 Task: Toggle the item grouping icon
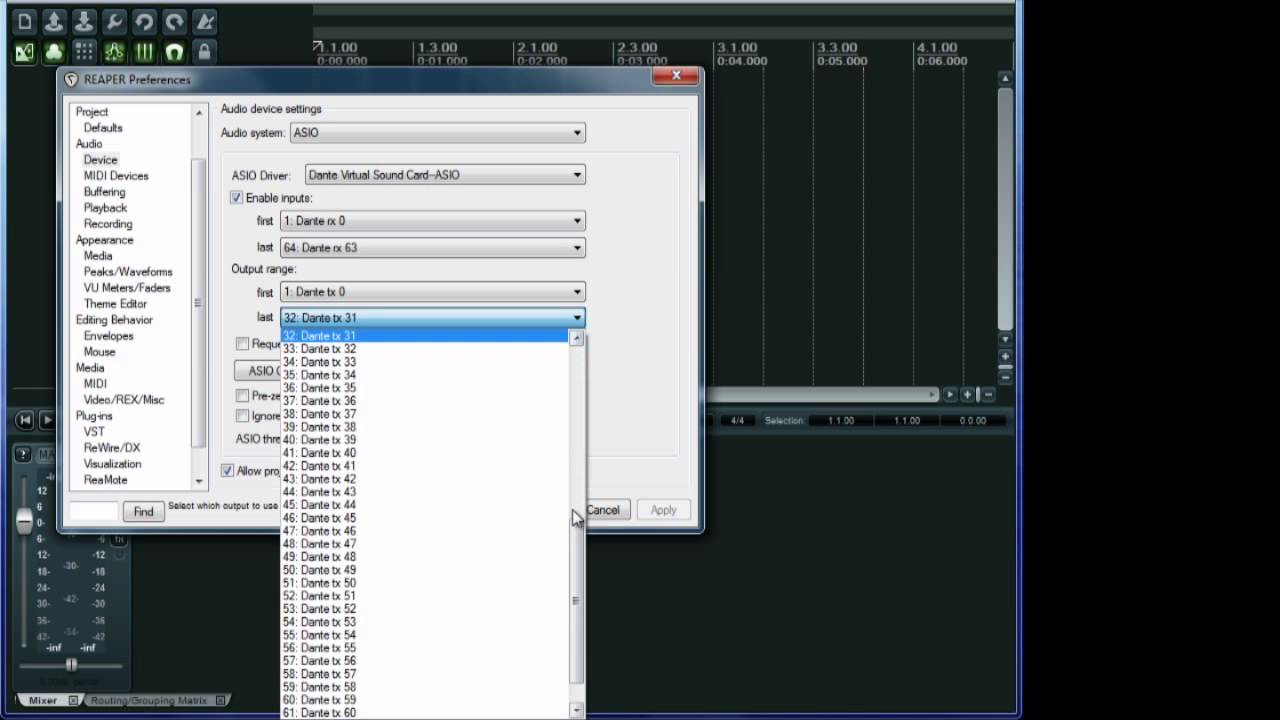(54, 52)
